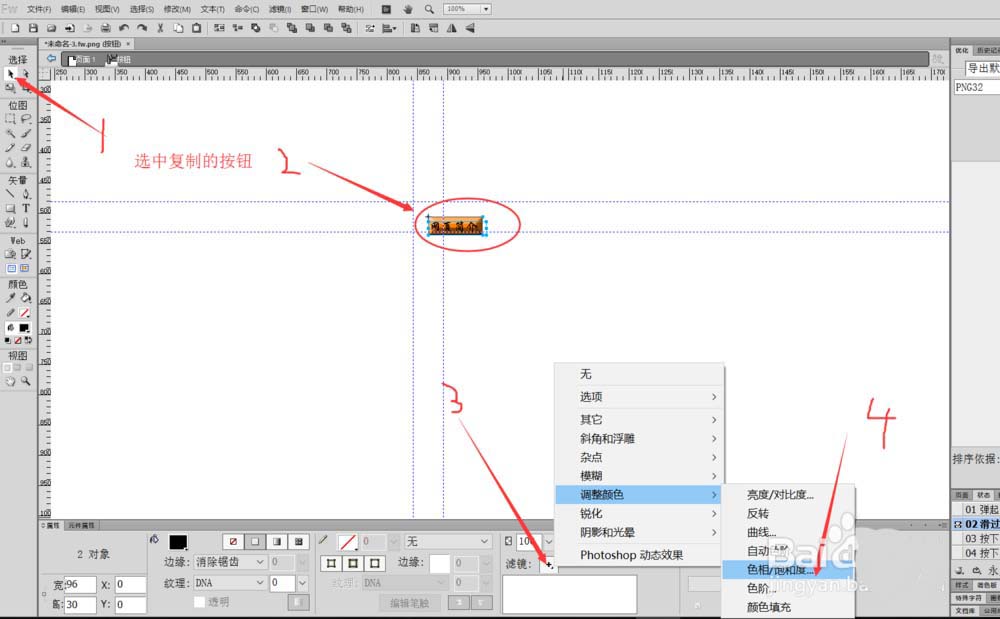Choose 色相/饱和度 in submenu
1000x619 pixels.
click(788, 570)
